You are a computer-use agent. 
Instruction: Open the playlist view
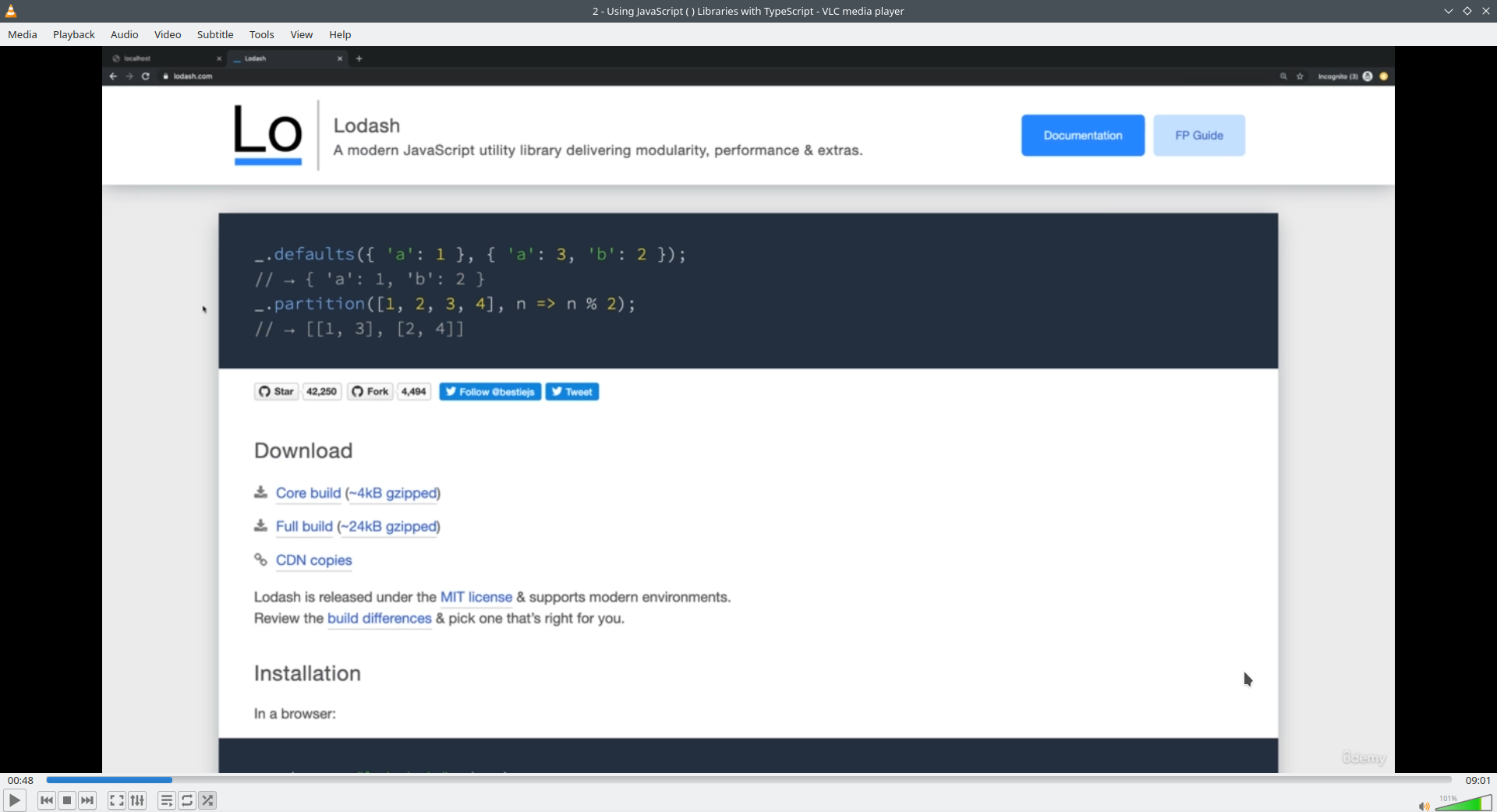pyautogui.click(x=166, y=800)
